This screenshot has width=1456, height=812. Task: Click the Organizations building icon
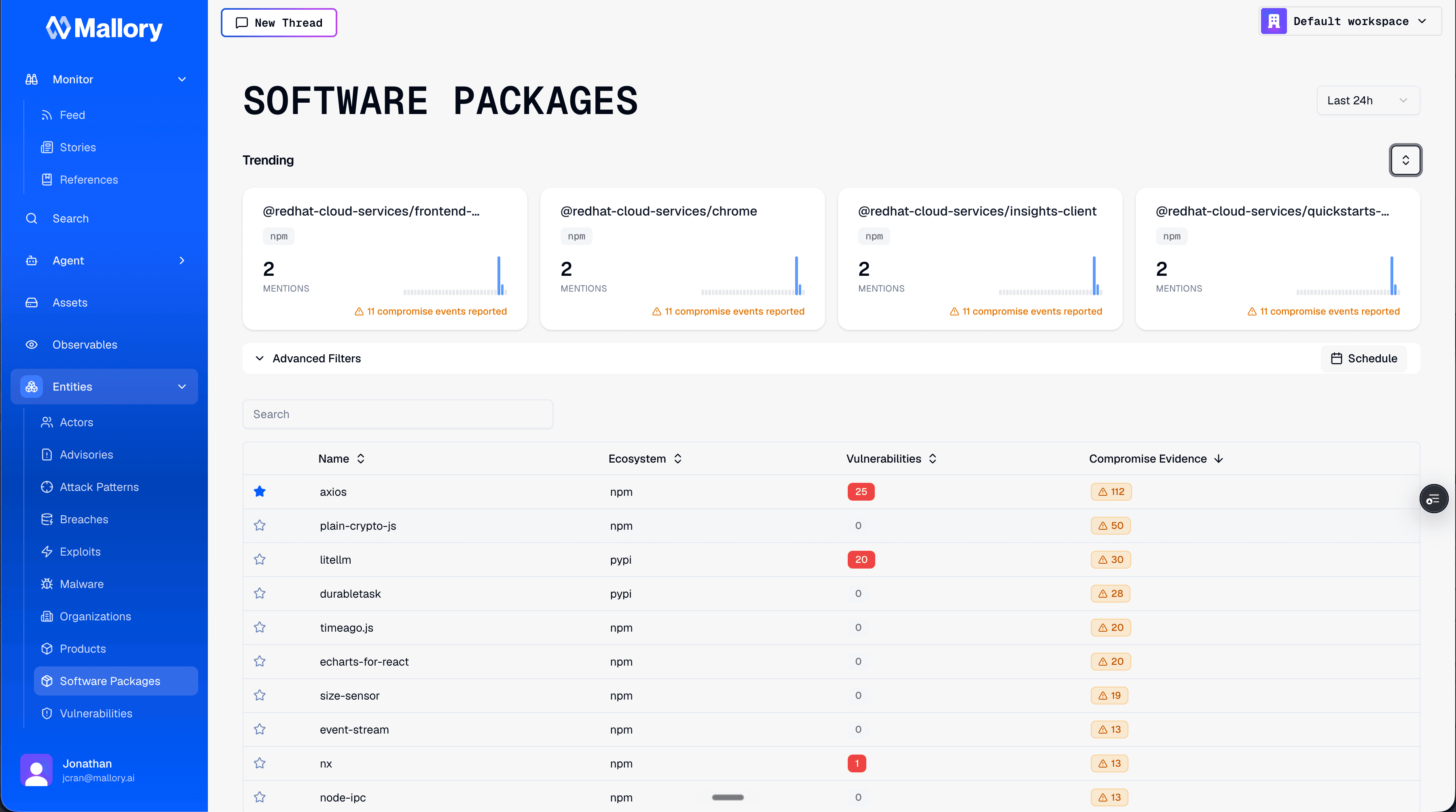(x=47, y=617)
